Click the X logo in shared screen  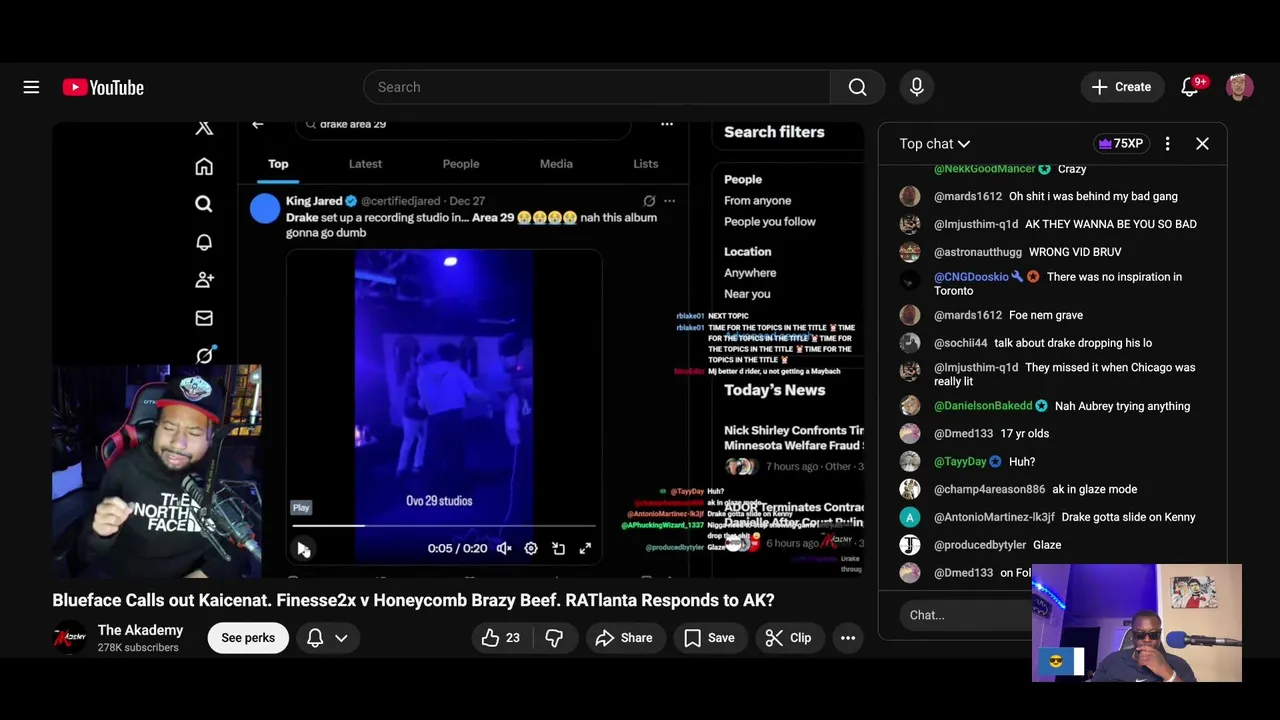coord(204,128)
